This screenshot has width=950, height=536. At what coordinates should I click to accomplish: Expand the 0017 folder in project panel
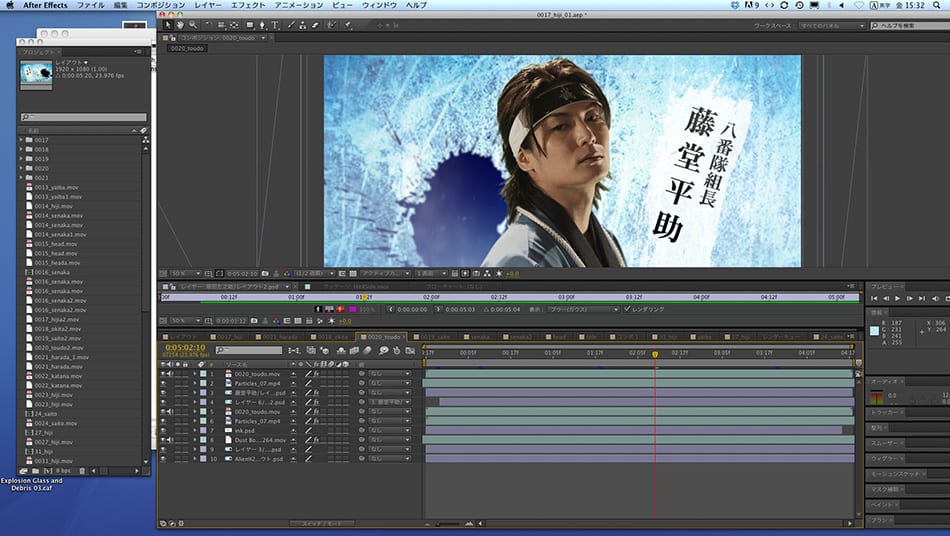tap(21, 140)
